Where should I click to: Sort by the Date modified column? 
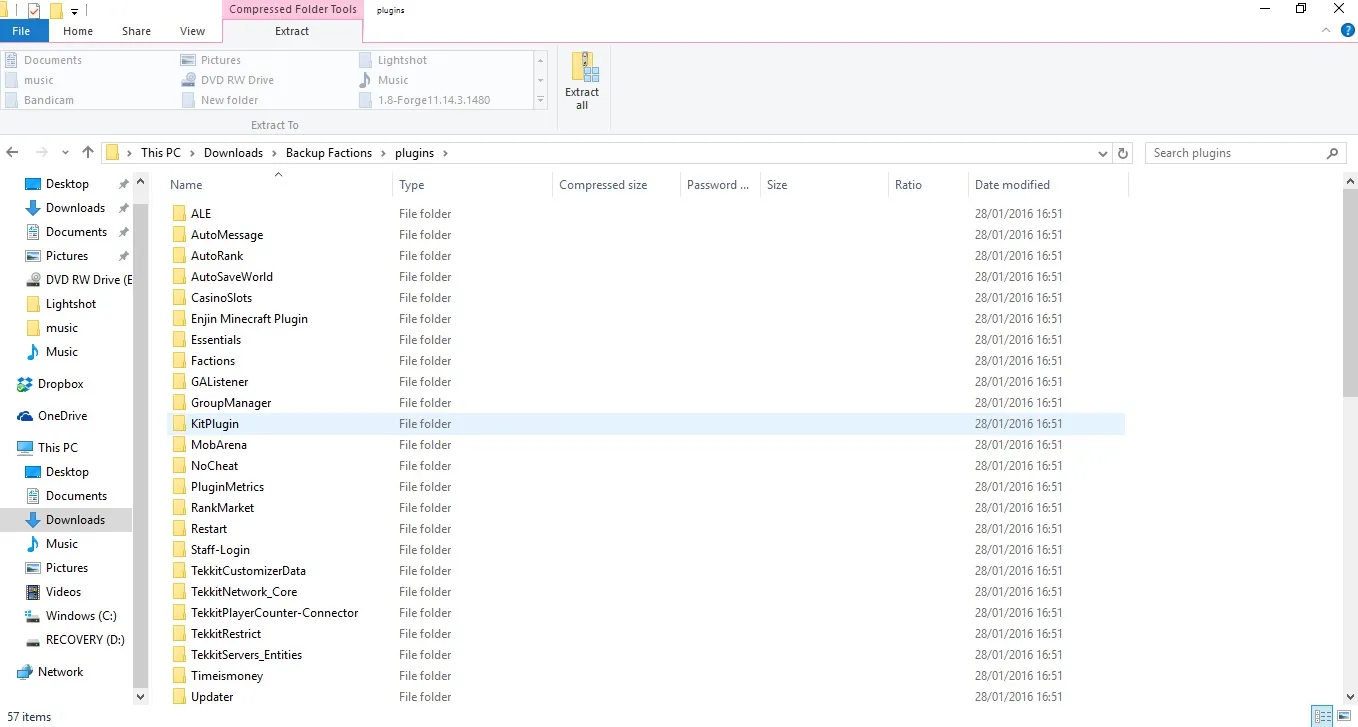coord(1012,185)
